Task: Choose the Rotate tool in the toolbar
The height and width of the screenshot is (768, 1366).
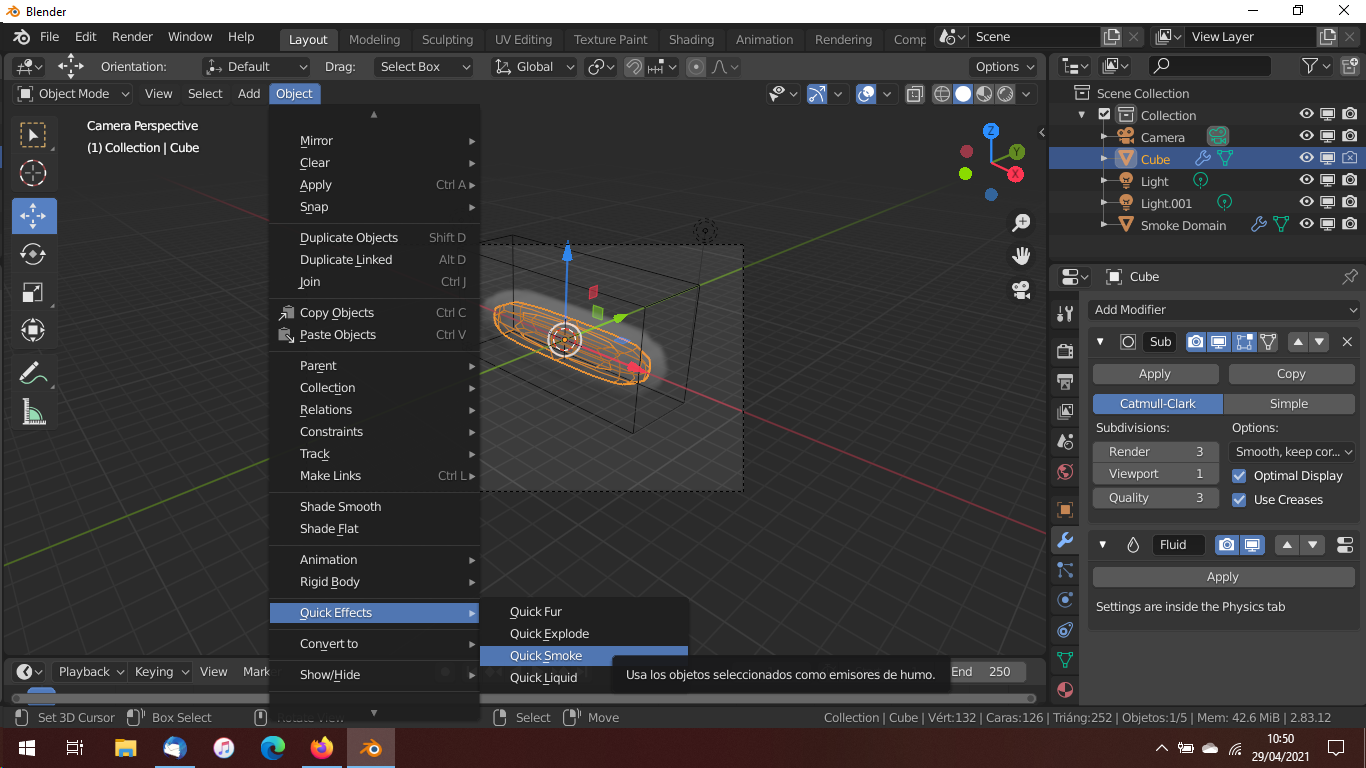Action: click(33, 254)
